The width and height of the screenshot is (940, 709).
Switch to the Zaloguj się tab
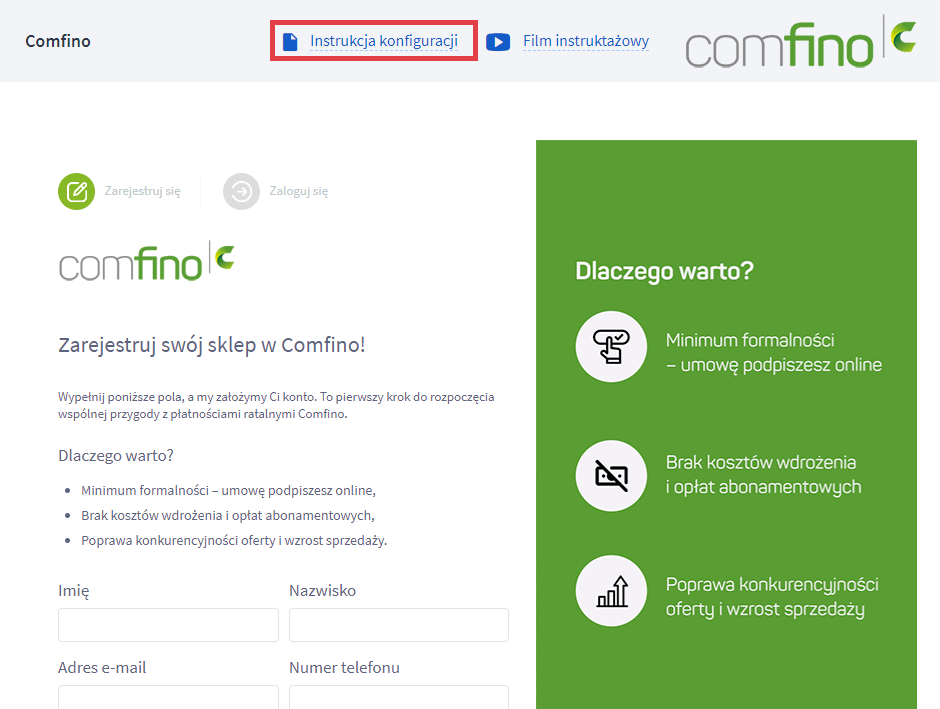298,191
